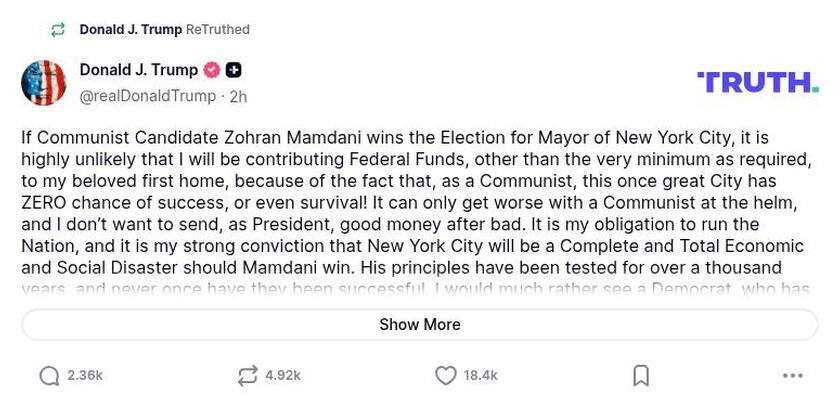Image resolution: width=840 pixels, height=414 pixels.
Task: Click the green ReTruth arrows in header
Action: click(58, 30)
